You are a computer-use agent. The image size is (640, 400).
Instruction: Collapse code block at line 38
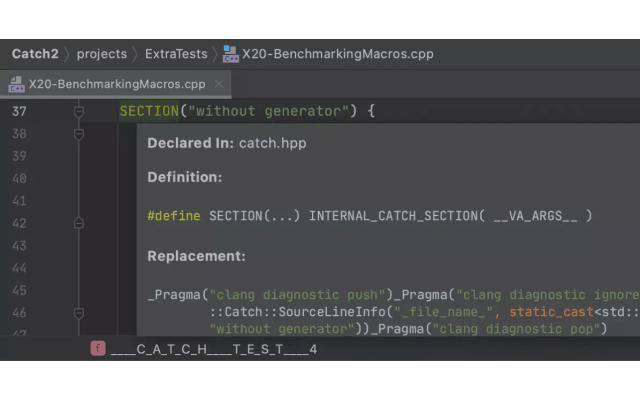[79, 134]
